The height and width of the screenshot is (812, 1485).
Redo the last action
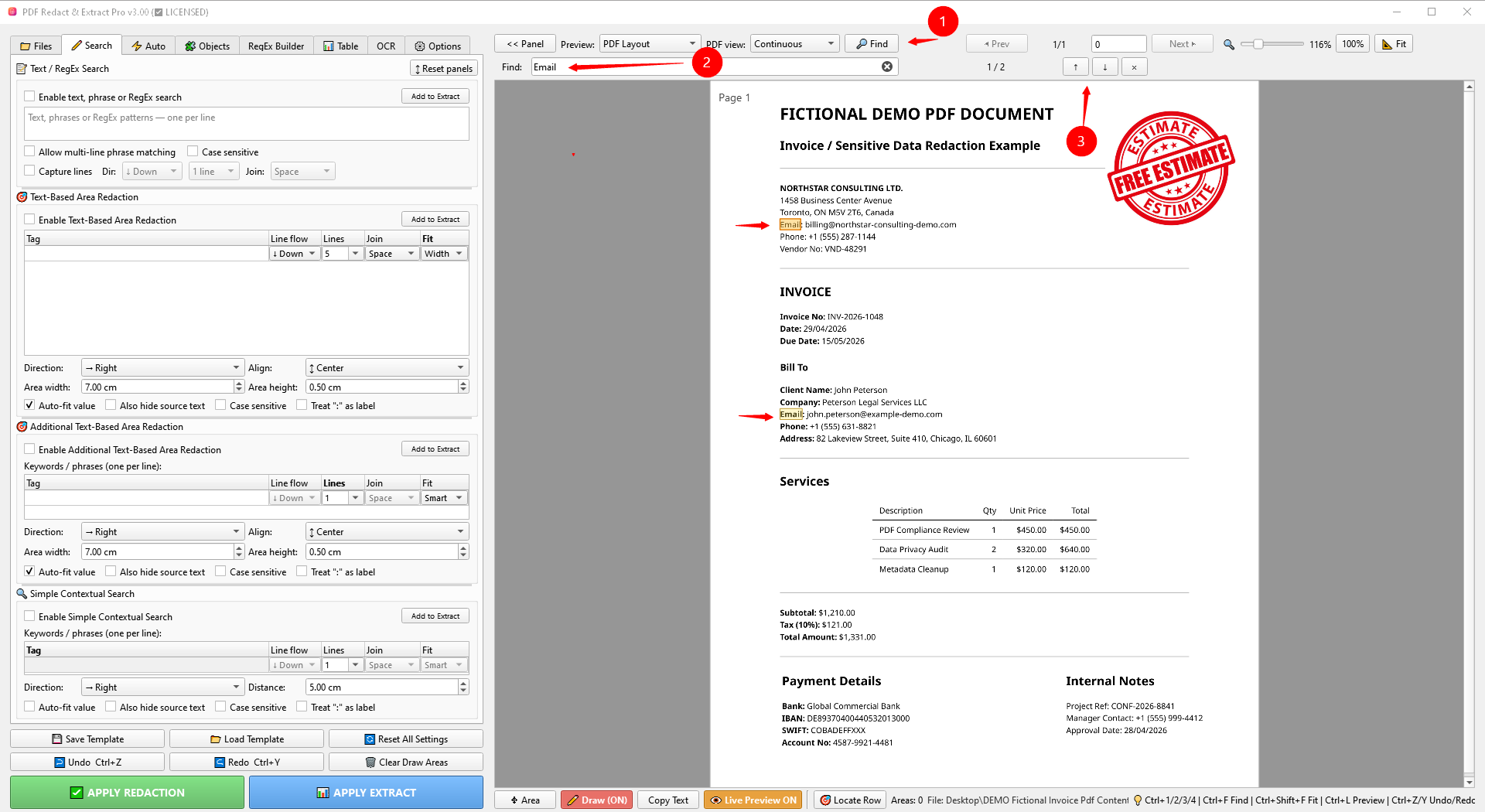click(247, 763)
